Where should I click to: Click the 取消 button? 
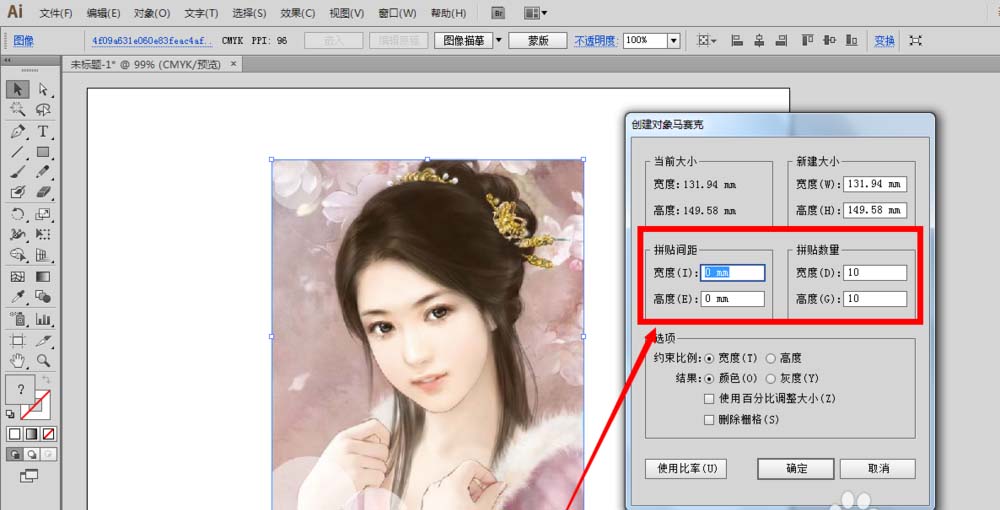878,469
